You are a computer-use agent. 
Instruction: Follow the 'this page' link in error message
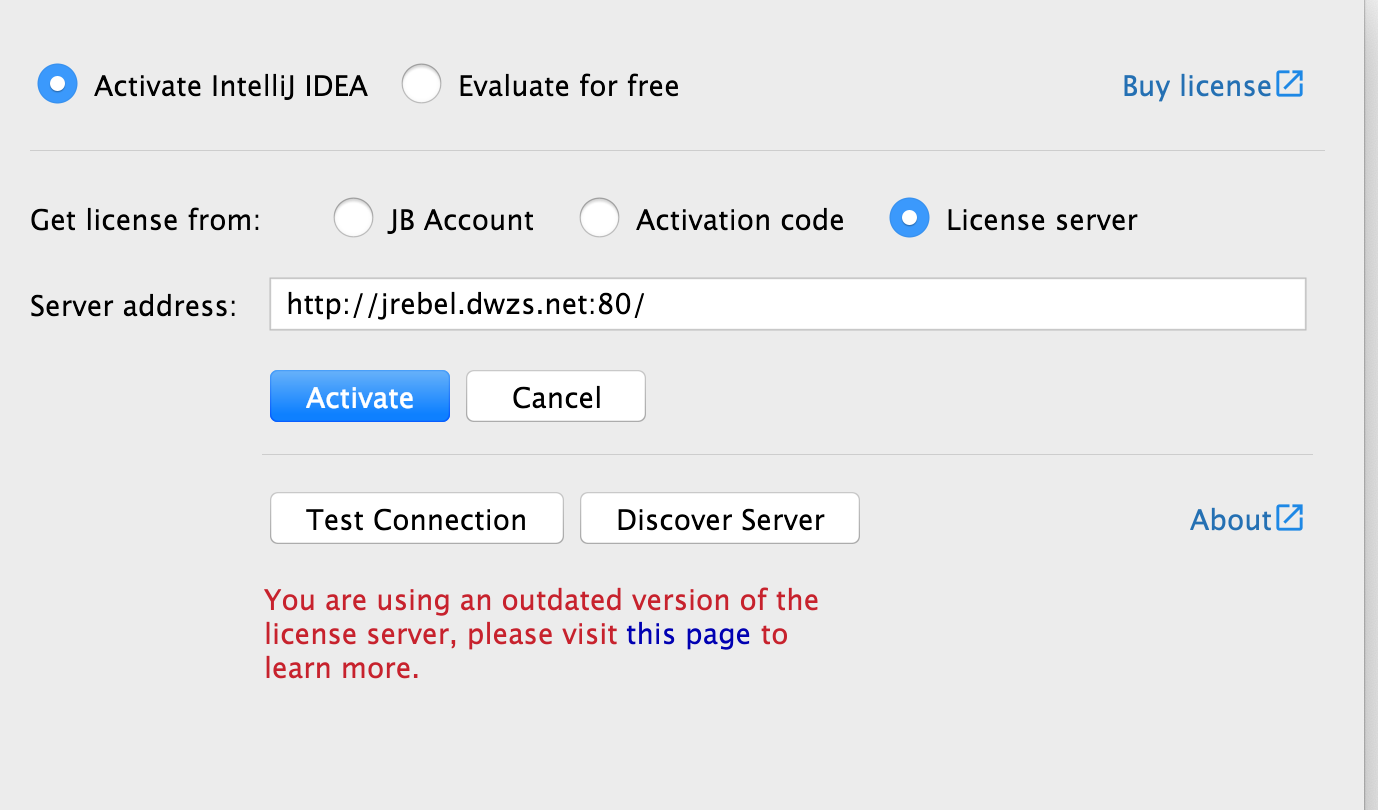(x=688, y=634)
